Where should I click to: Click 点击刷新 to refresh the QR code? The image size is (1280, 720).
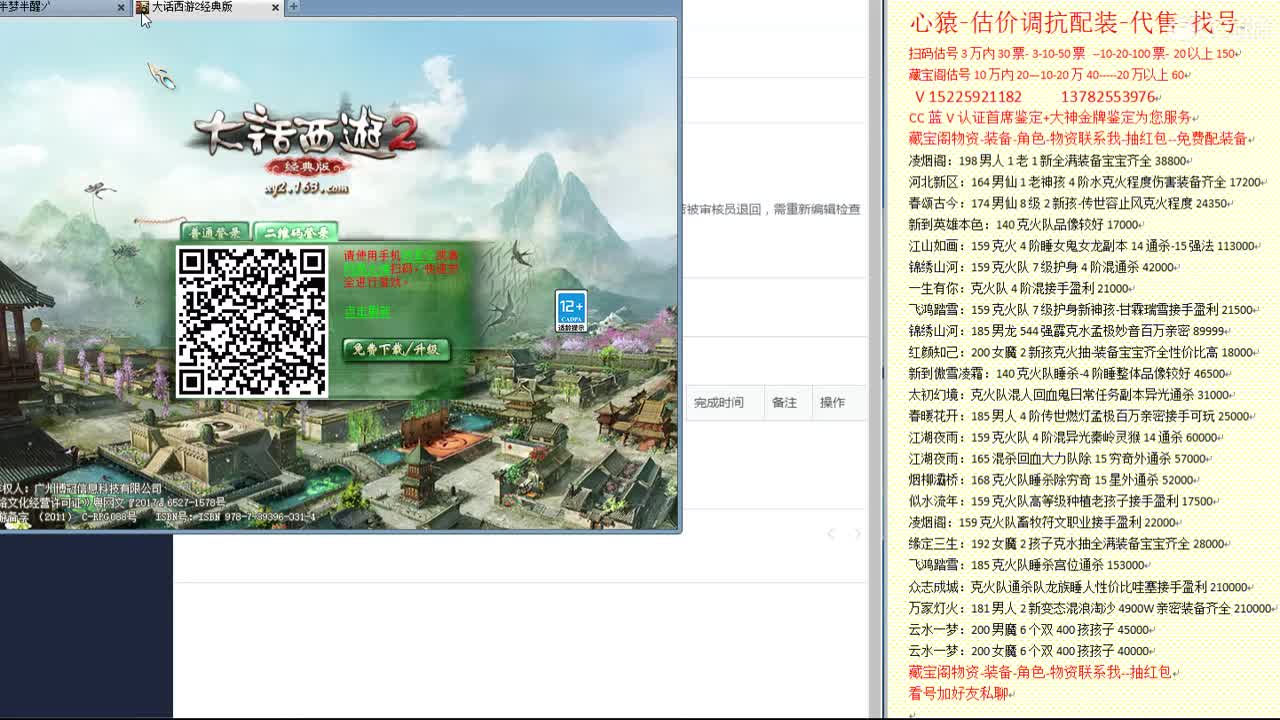pyautogui.click(x=367, y=311)
